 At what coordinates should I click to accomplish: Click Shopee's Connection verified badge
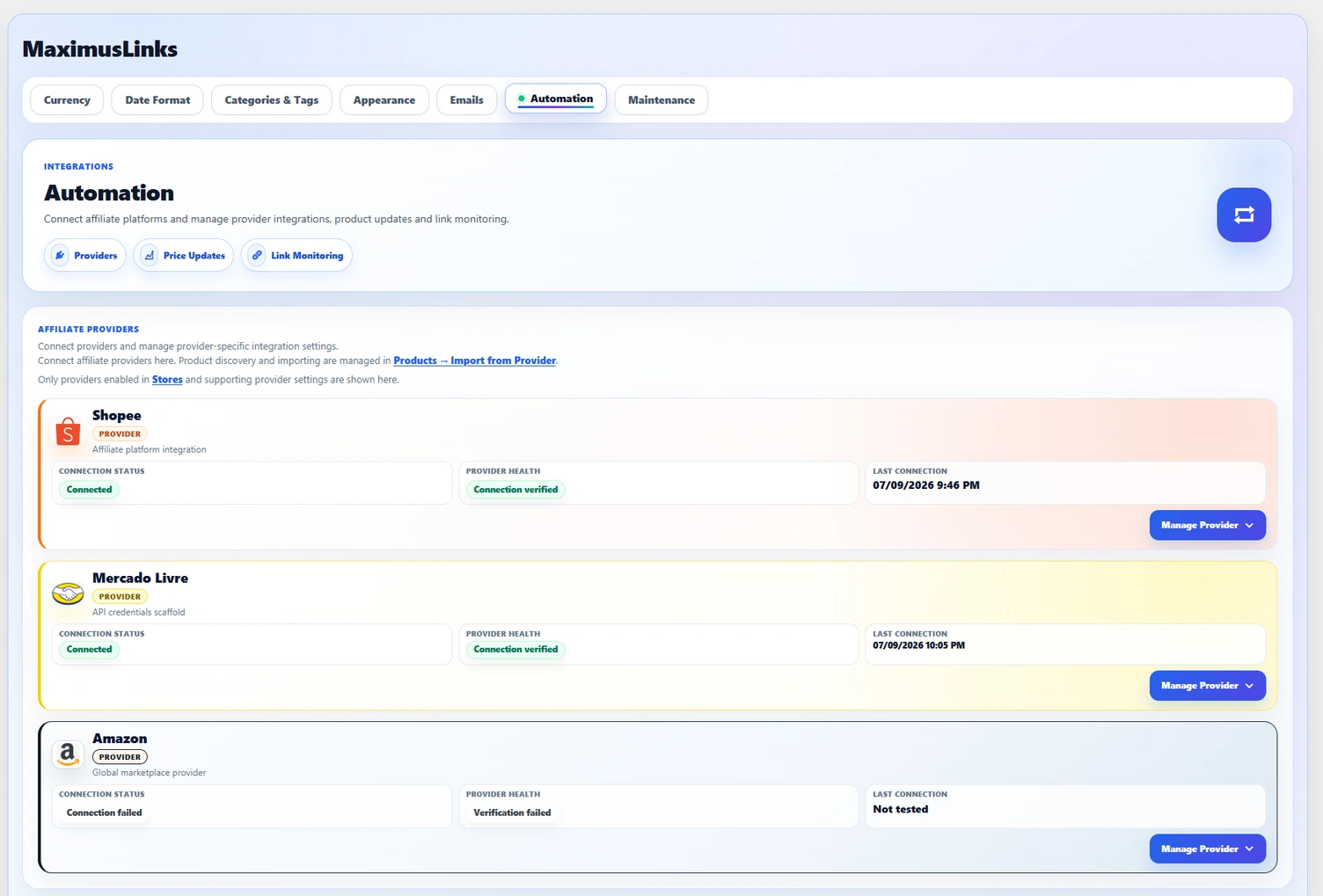point(515,490)
